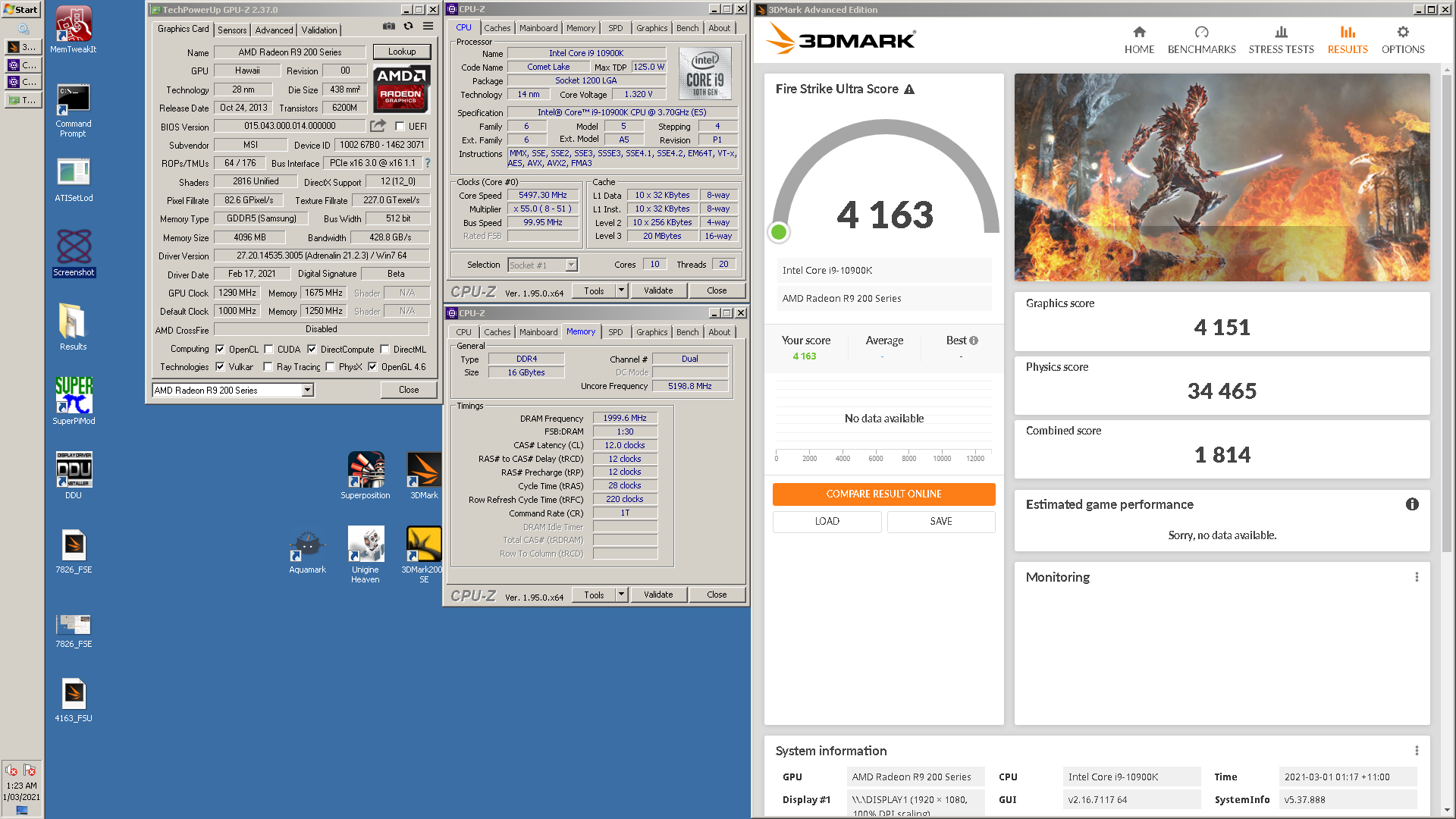Open the ATISetLod desktop icon
The image size is (1456, 819).
74,180
